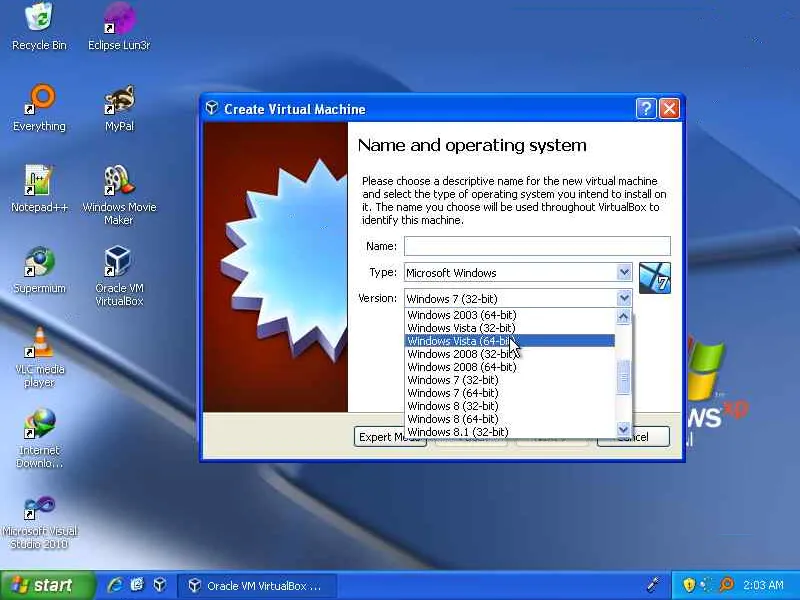Screen dimensions: 800x600
Task: Click the Everything magnifier tray icon
Action: tap(727, 585)
